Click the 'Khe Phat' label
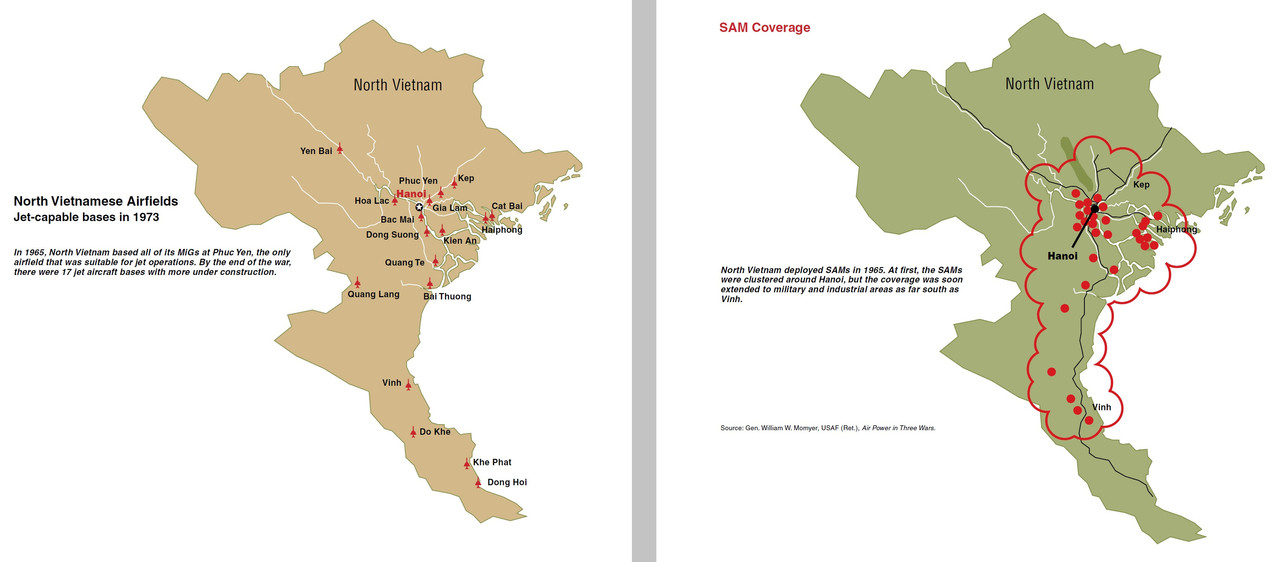The image size is (1280, 562). coord(492,463)
